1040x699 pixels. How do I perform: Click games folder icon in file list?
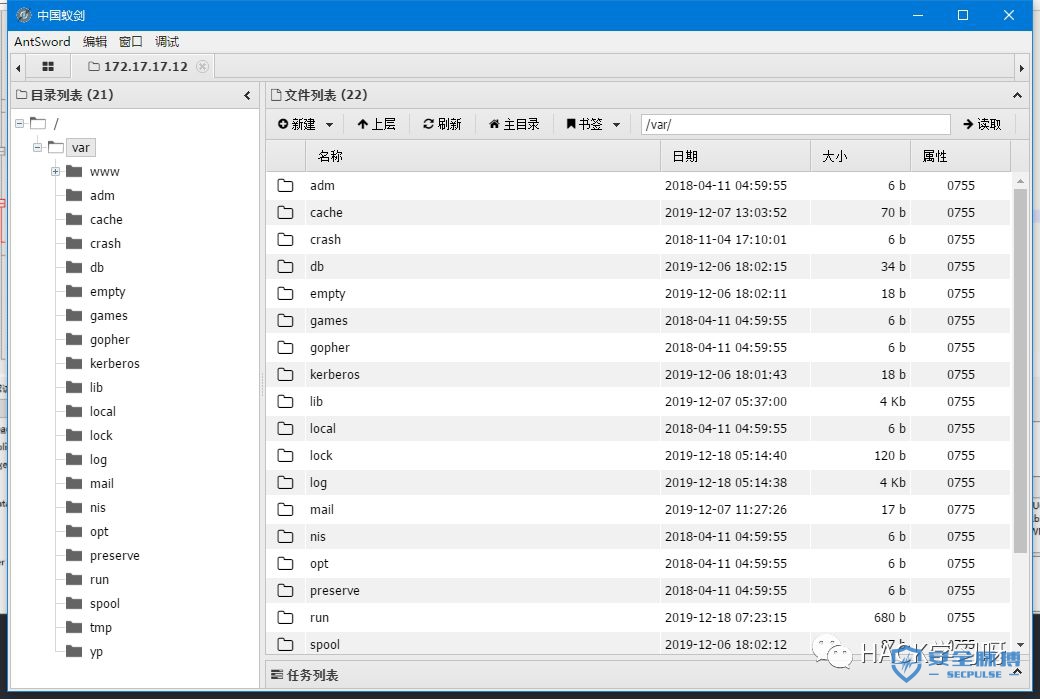285,320
